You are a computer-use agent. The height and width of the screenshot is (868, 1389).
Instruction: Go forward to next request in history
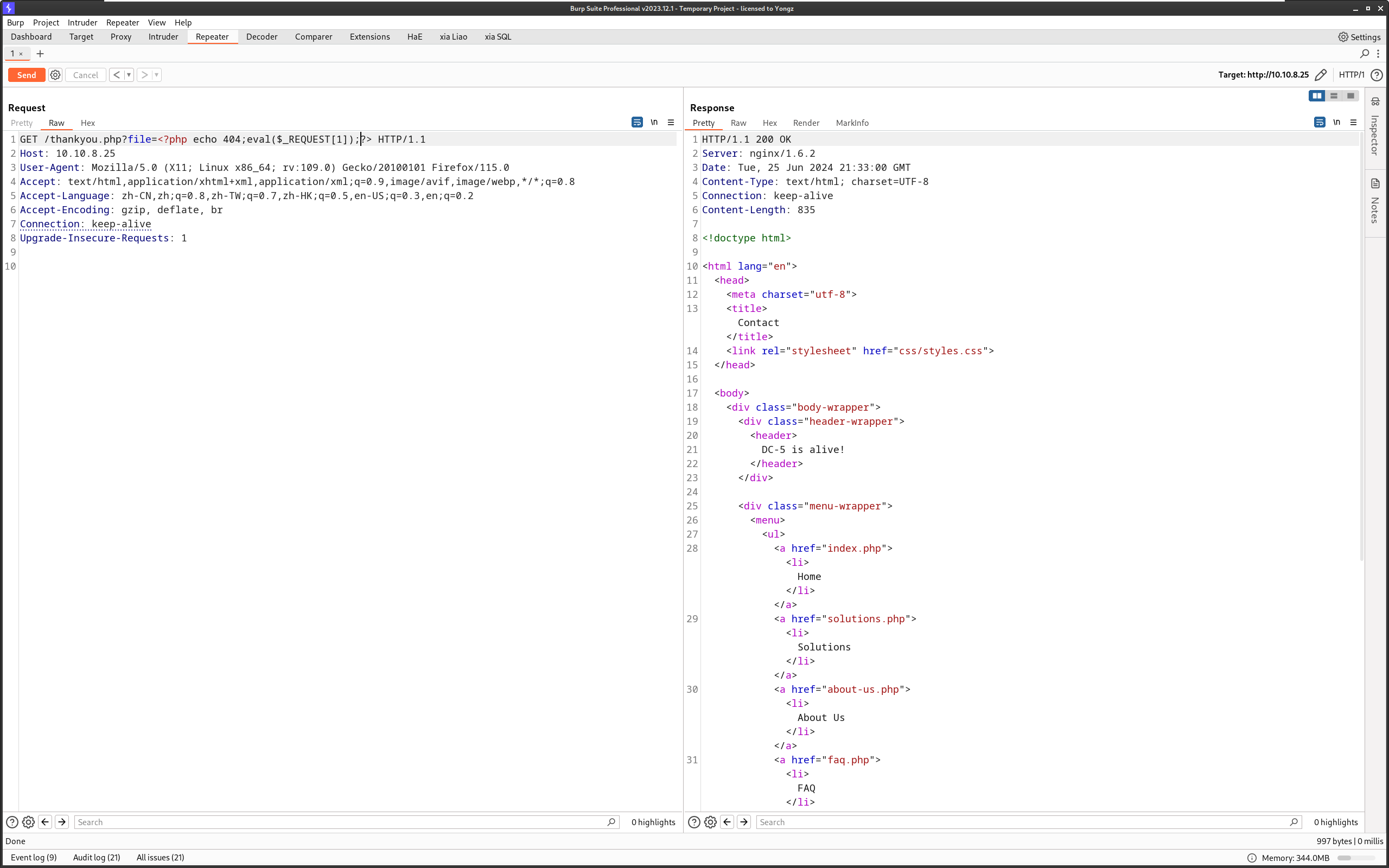pos(145,75)
